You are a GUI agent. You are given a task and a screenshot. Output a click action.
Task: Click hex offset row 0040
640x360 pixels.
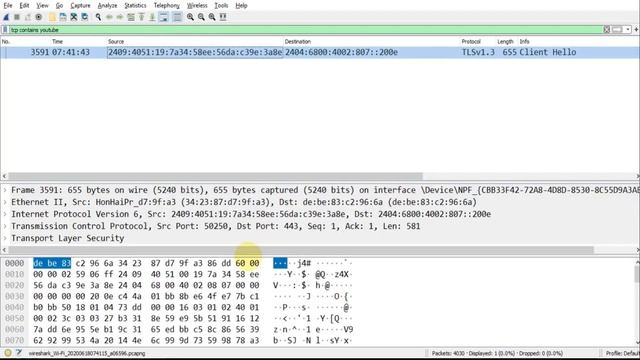15,307
